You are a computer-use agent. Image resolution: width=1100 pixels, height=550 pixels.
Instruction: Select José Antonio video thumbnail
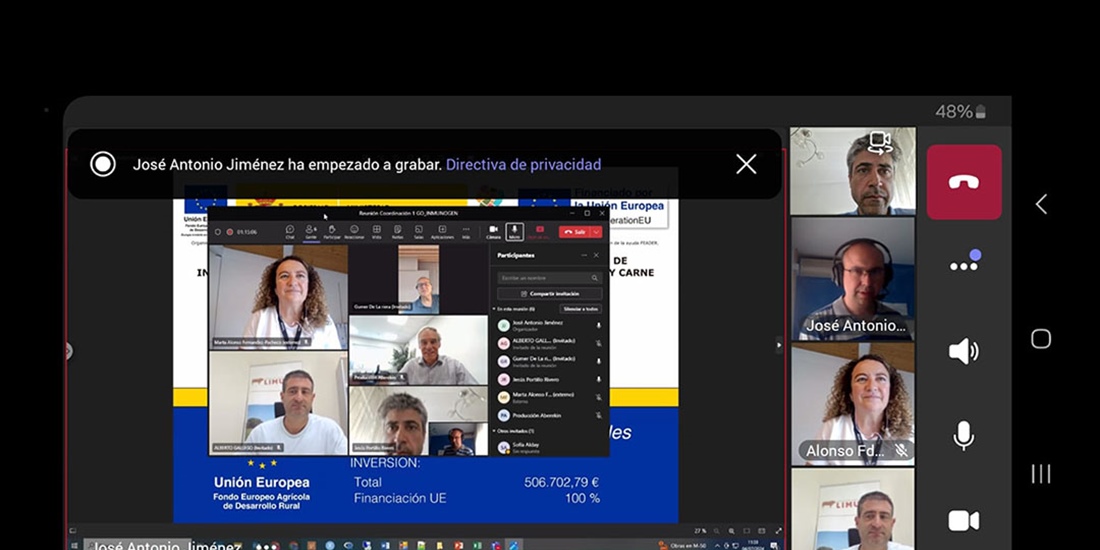click(853, 279)
